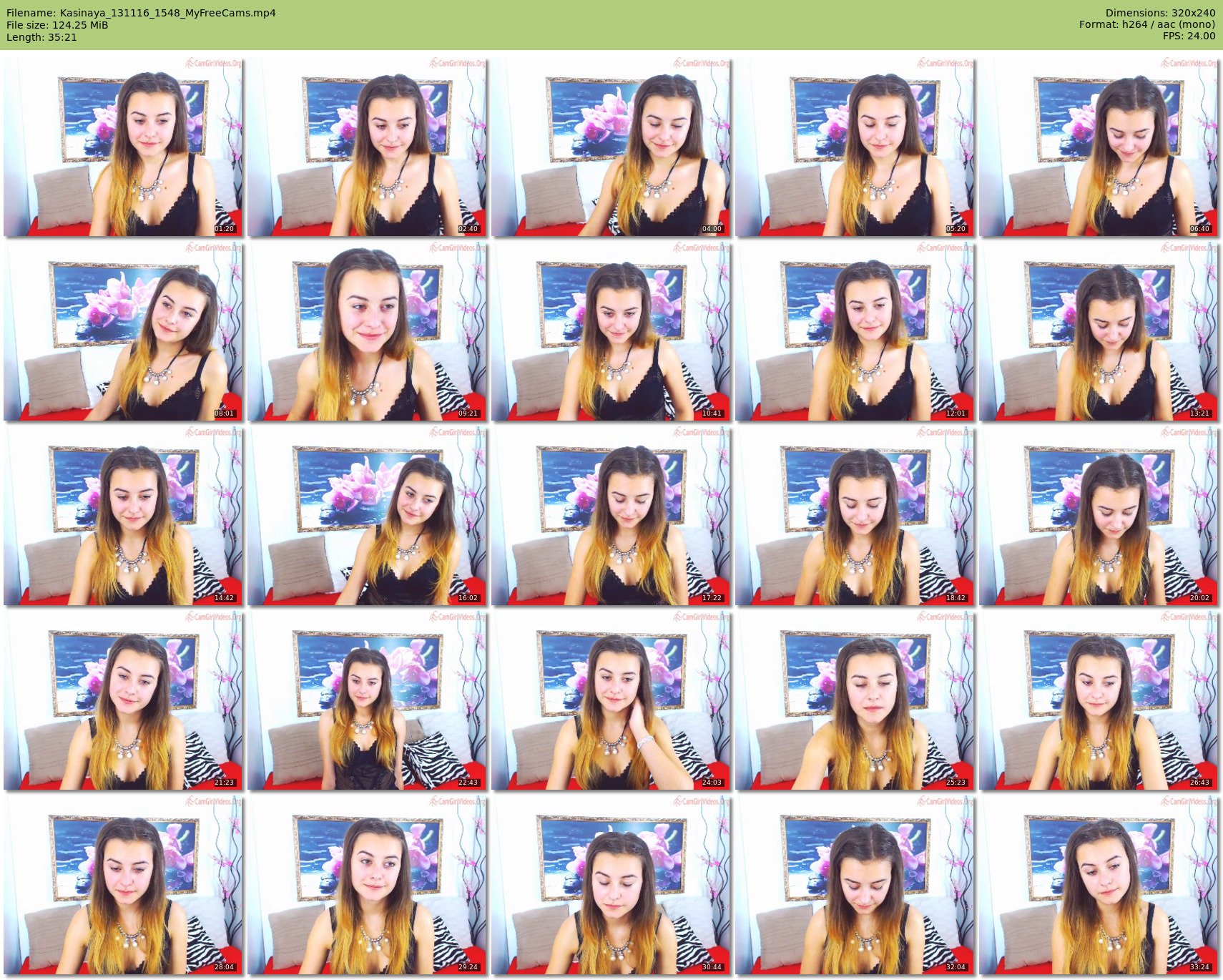Select the thumbnail marked 17:22

coord(611,516)
